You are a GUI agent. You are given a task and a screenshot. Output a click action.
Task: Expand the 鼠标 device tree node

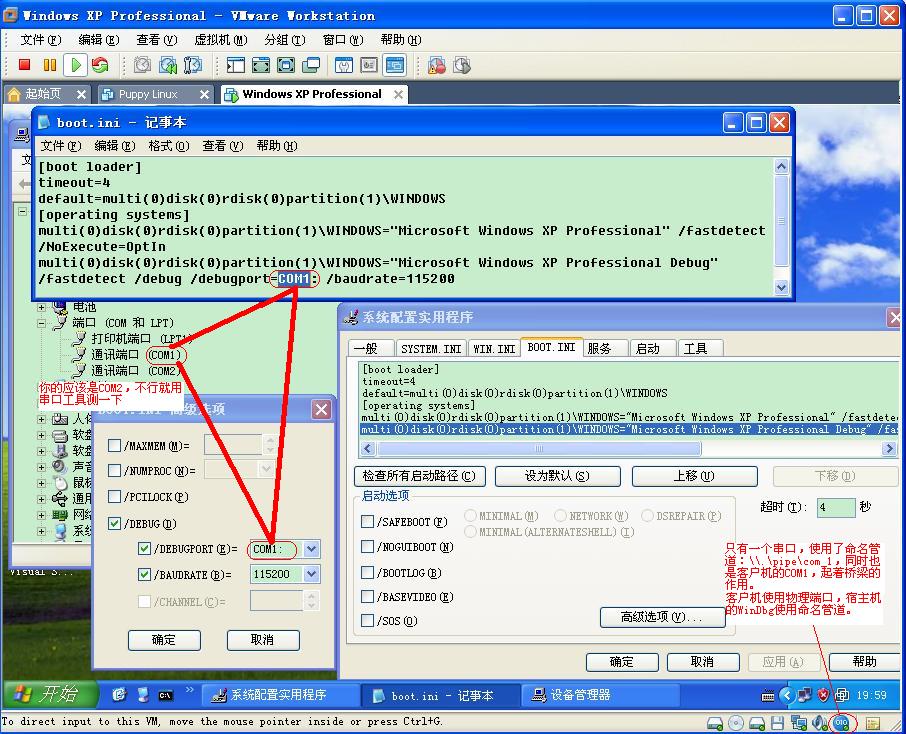click(42, 483)
